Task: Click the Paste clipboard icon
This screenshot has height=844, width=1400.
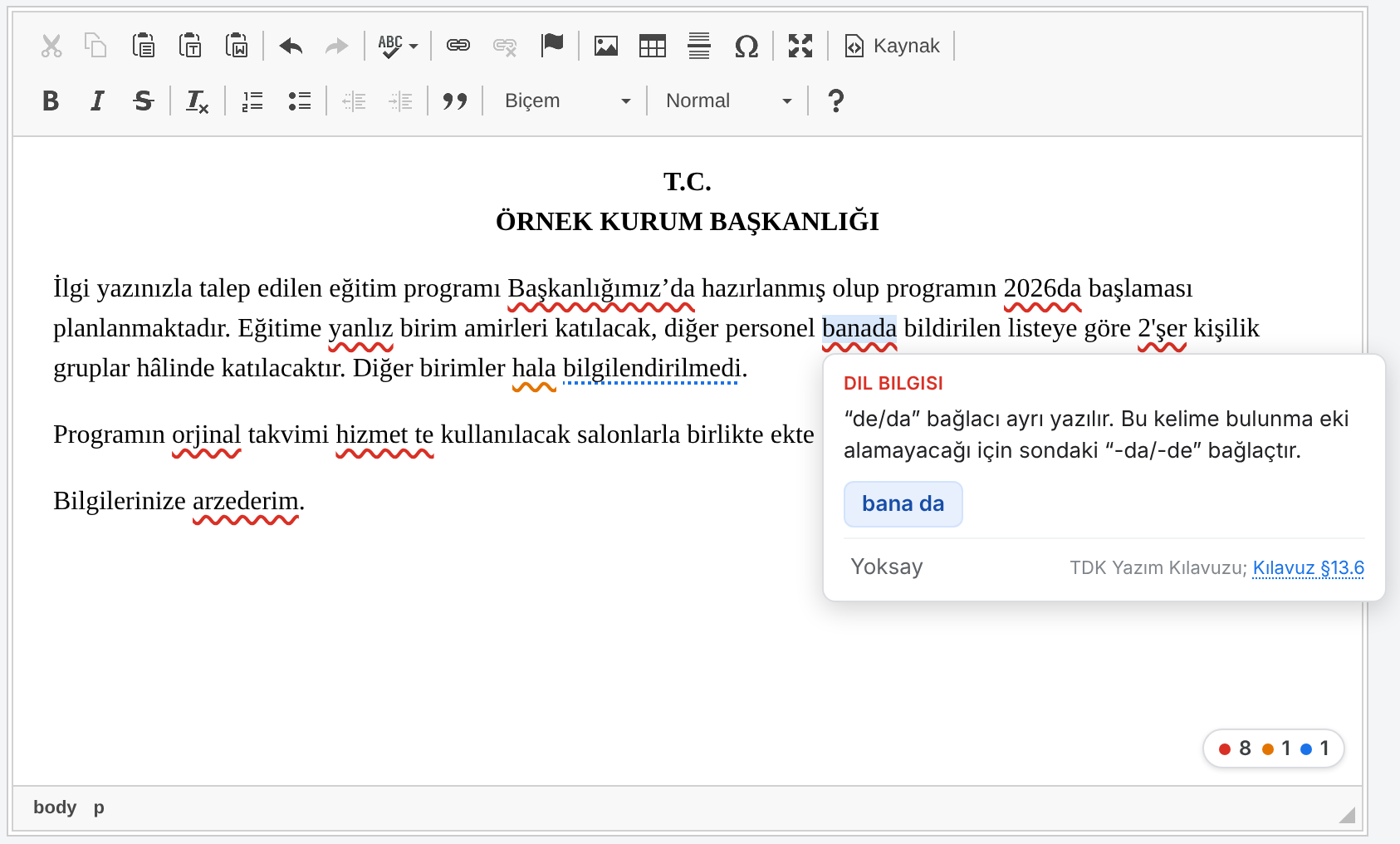Action: click(x=144, y=46)
